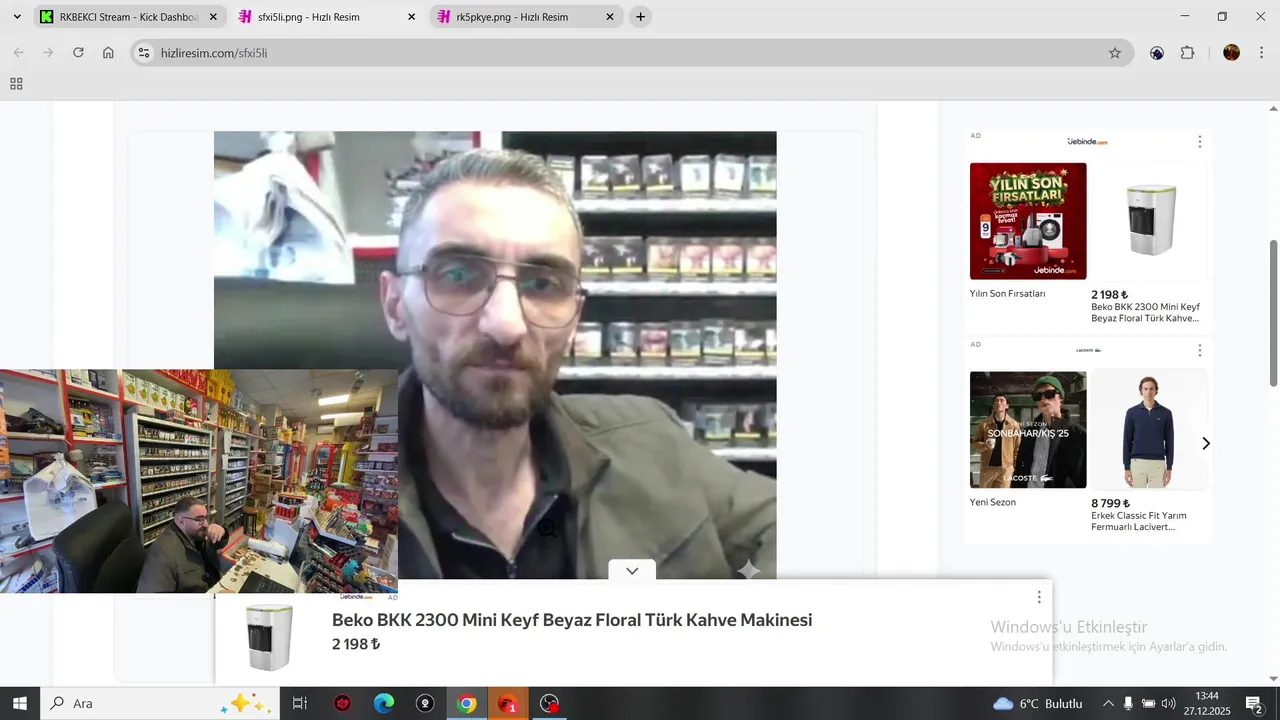This screenshot has height=720, width=1280.
Task: Click scrollbar up arrow at top
Action: 1273,108
